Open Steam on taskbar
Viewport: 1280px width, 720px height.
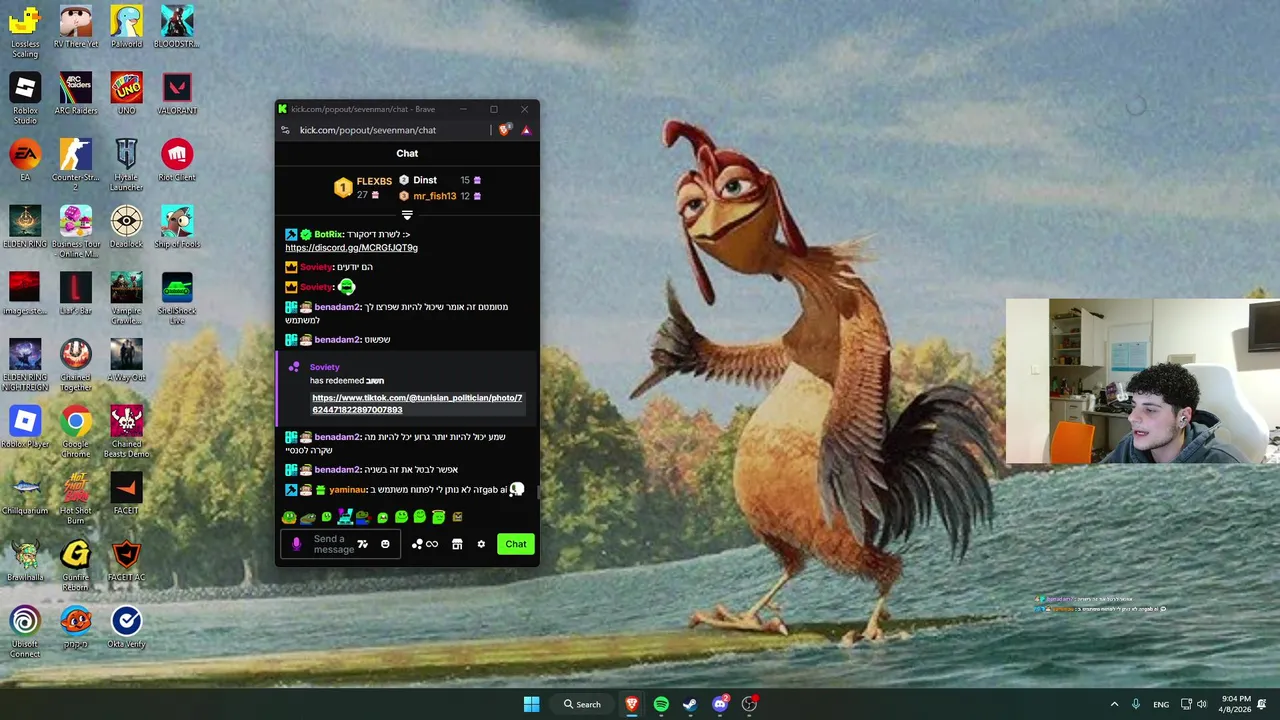click(690, 704)
